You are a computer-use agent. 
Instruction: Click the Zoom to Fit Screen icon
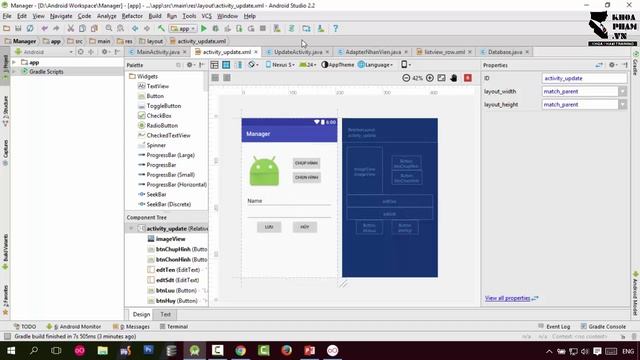point(441,78)
